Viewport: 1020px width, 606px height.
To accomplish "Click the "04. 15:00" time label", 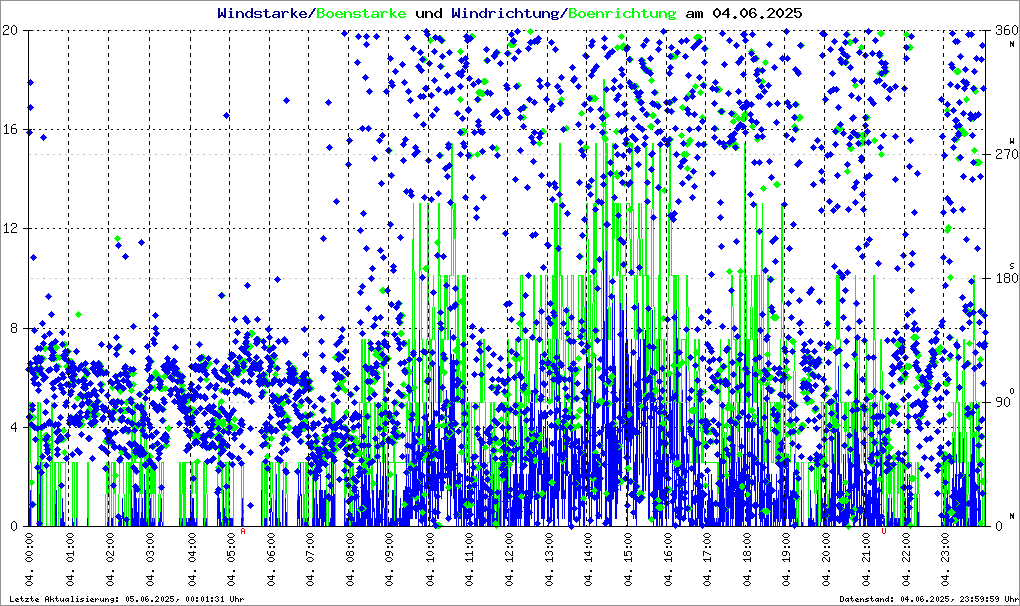I will [x=628, y=560].
